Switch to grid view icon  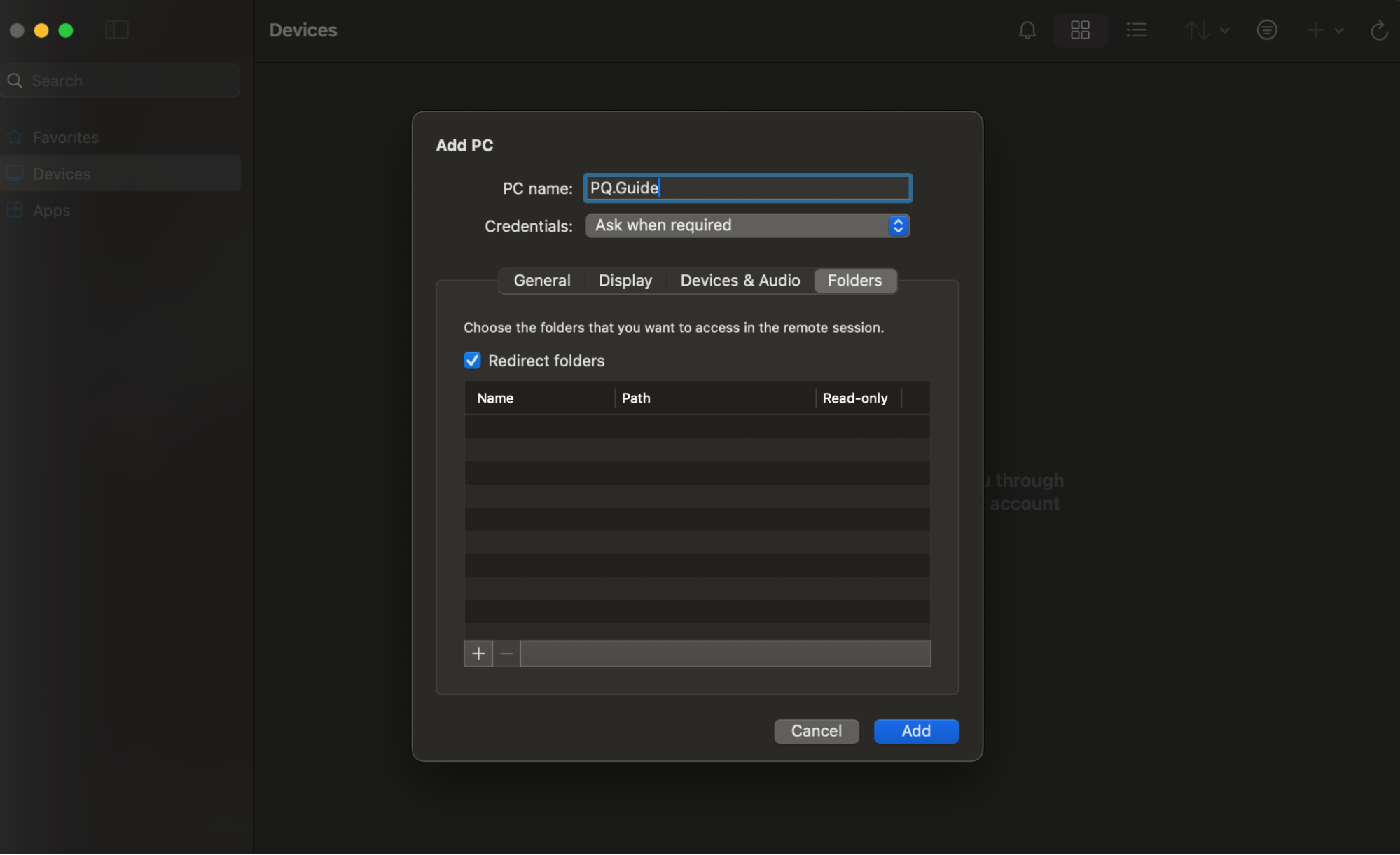pyautogui.click(x=1080, y=30)
